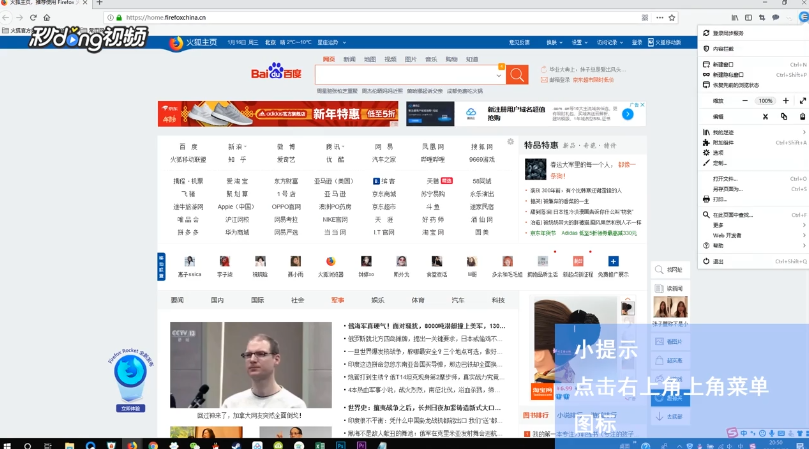809x449 pixels.
Task: Click blue plus icon at end of avatar row
Action: coord(613,261)
